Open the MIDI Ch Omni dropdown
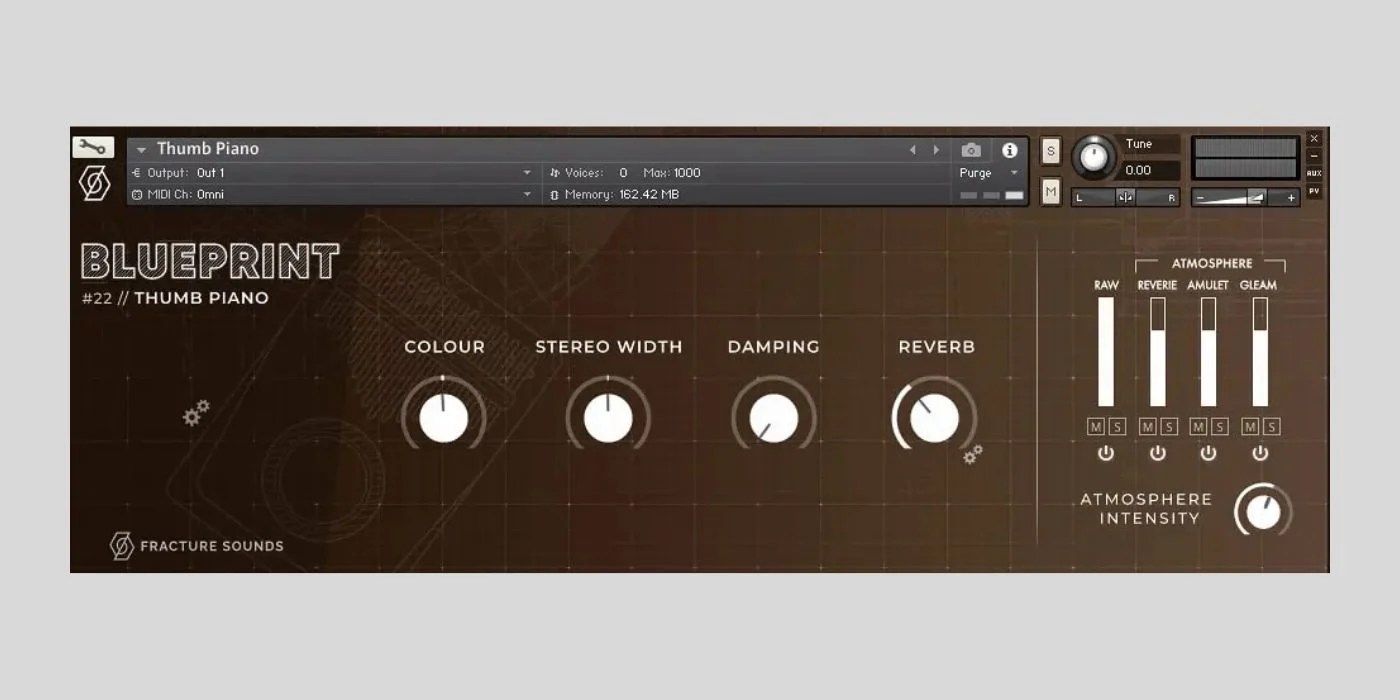The width and height of the screenshot is (1400, 700). click(333, 195)
